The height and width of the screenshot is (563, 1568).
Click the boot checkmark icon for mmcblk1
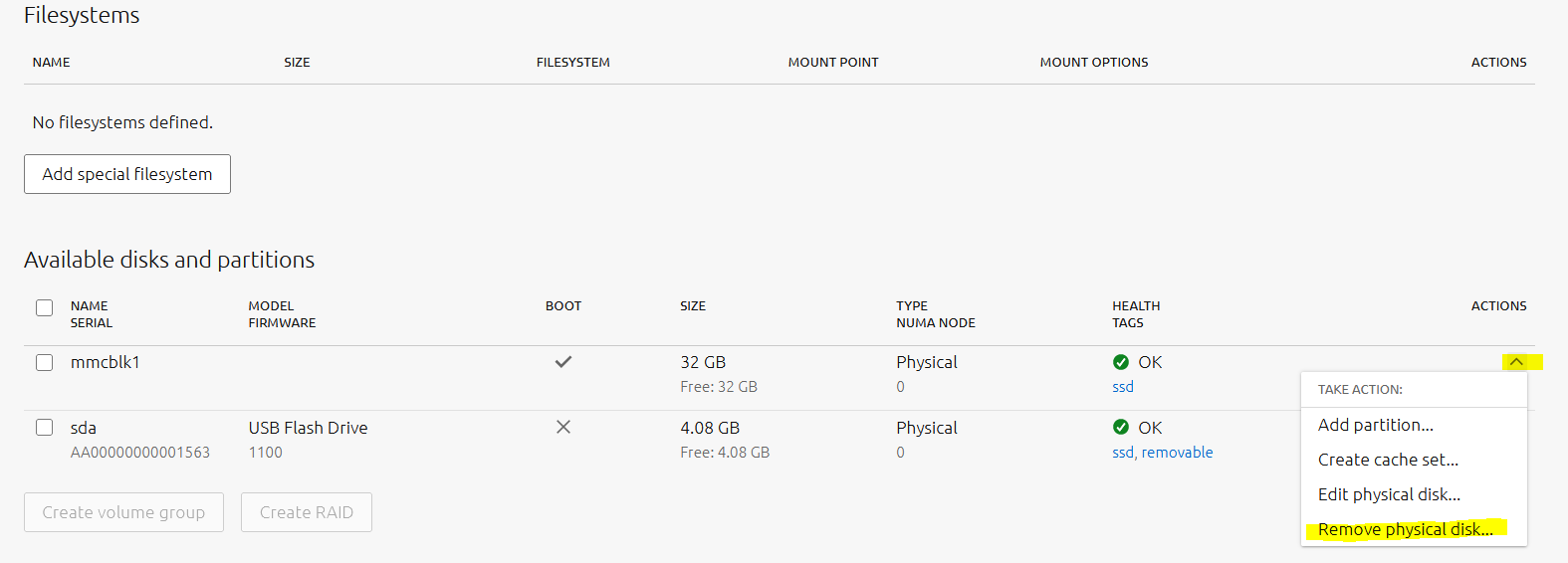pos(563,362)
